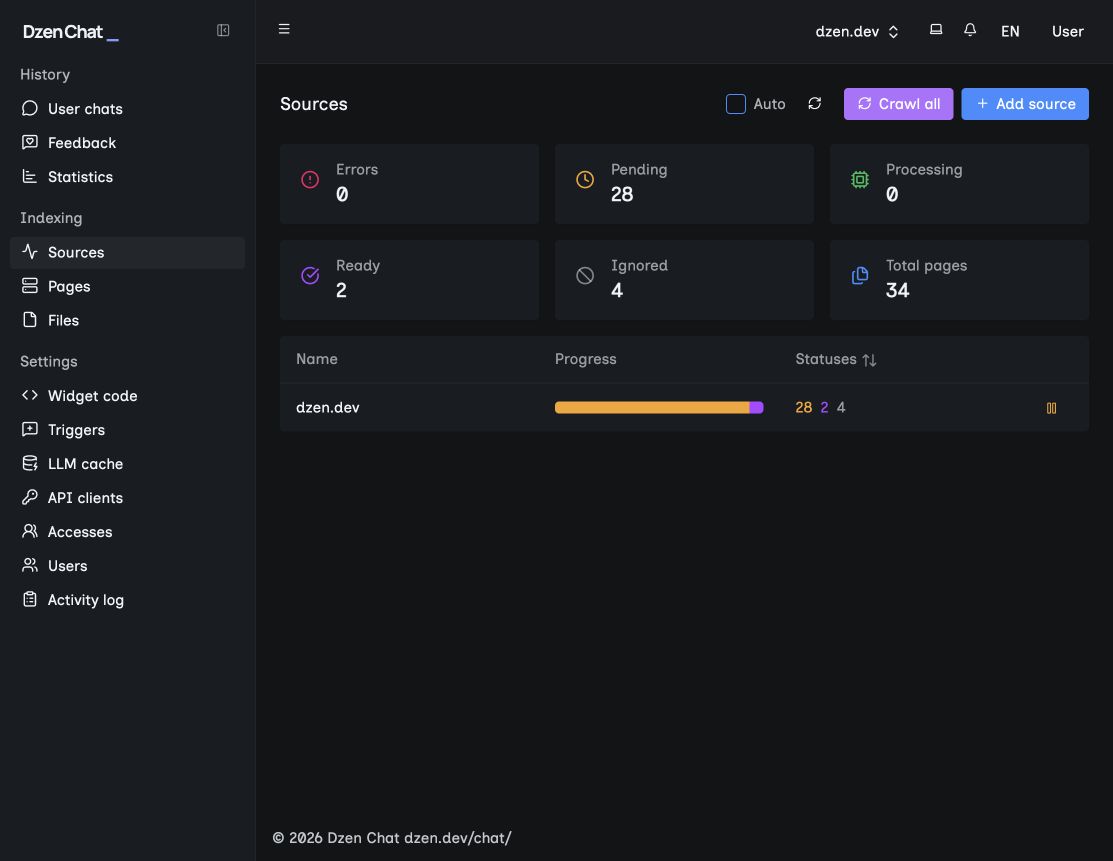Open Statistics page
1113x861 pixels.
128,177
